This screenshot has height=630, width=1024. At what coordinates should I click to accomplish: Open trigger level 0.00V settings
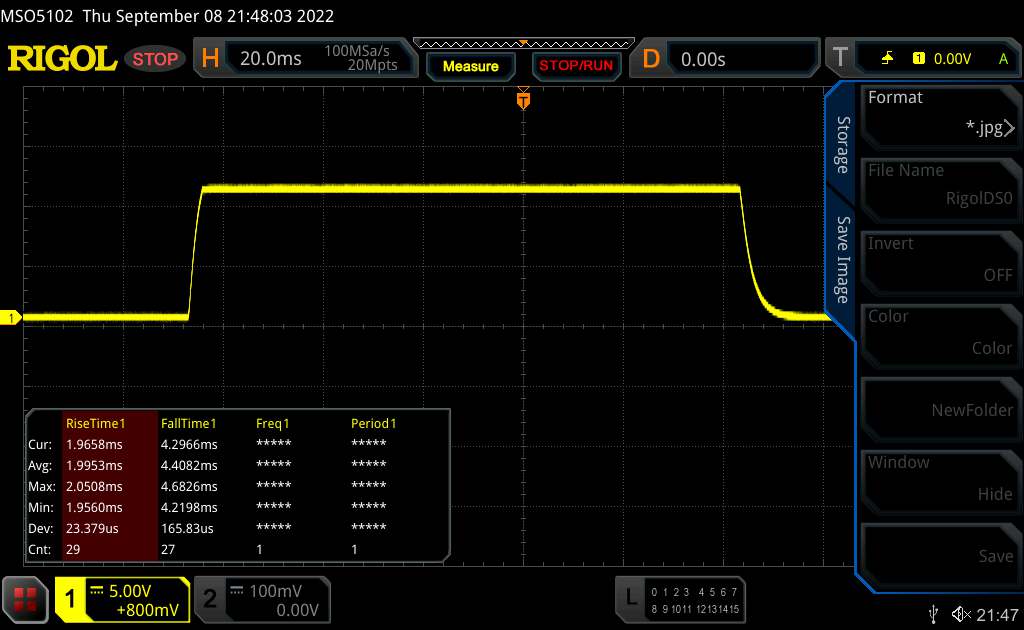pyautogui.click(x=952, y=59)
